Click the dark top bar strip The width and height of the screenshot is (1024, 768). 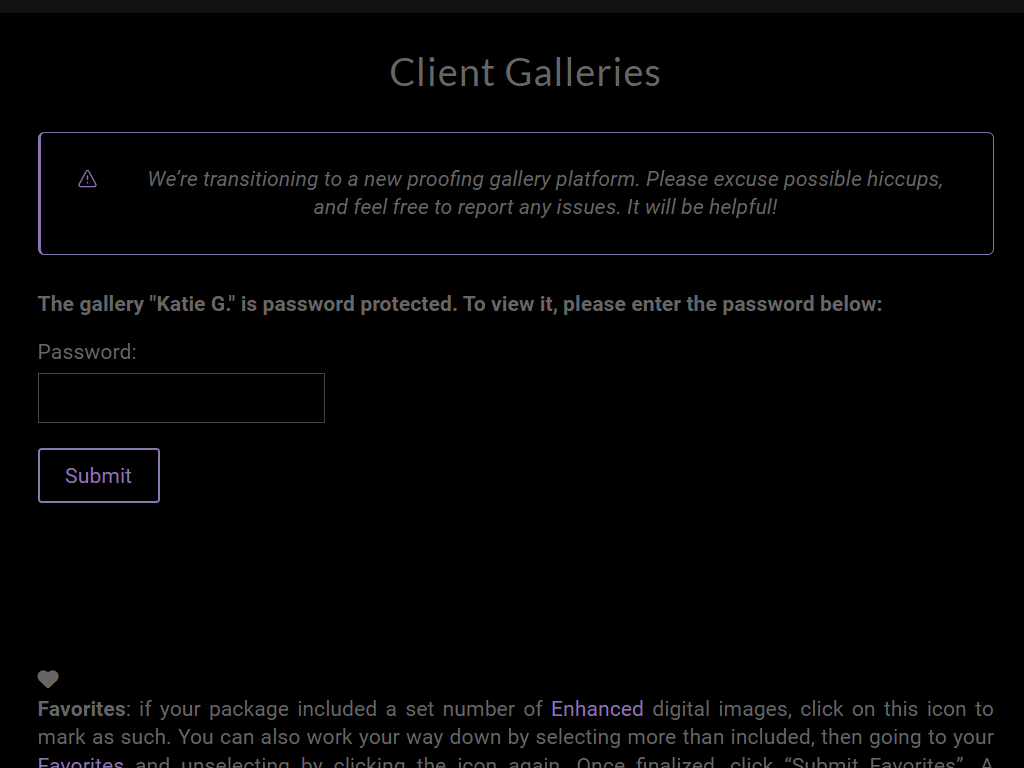[x=512, y=6]
